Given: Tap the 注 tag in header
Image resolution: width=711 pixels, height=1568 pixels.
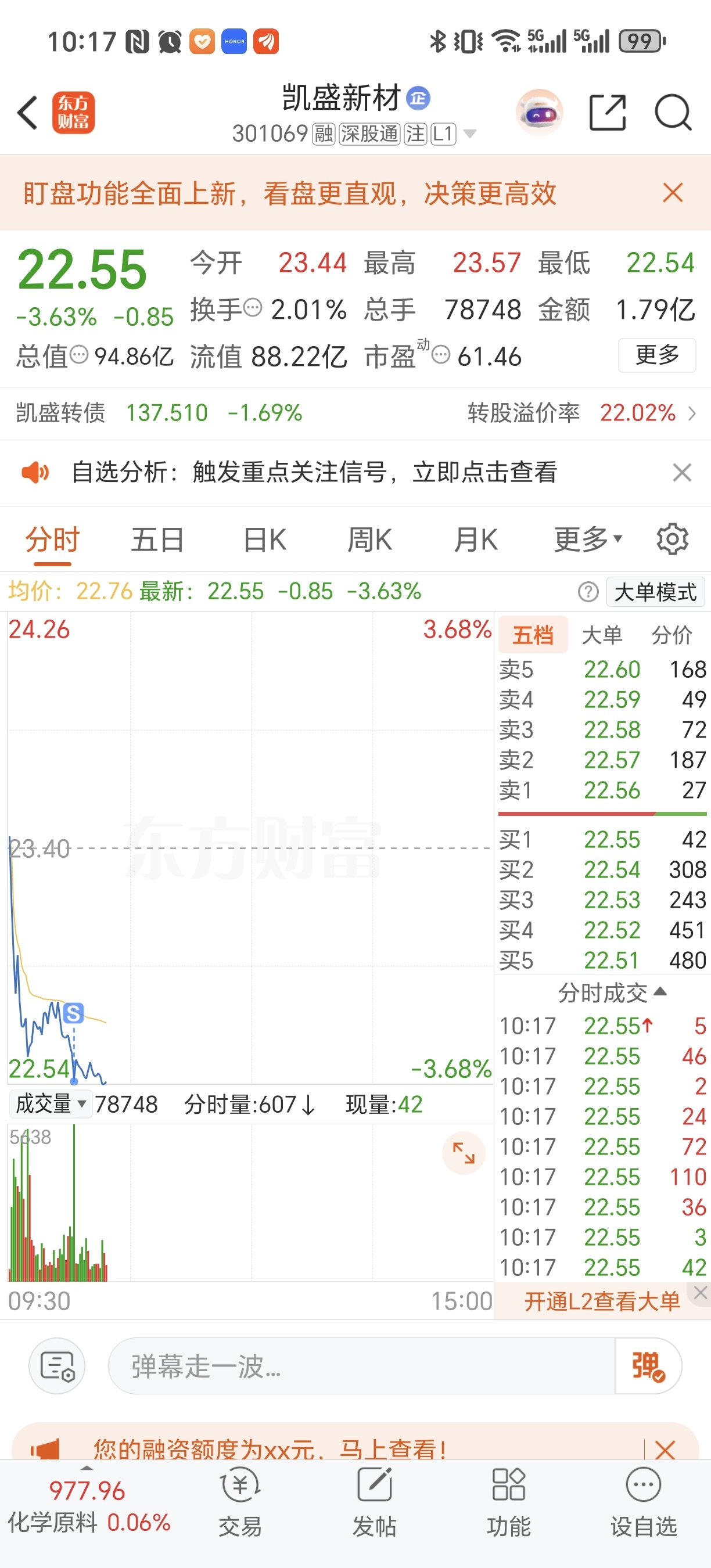Looking at the screenshot, I should [x=415, y=134].
